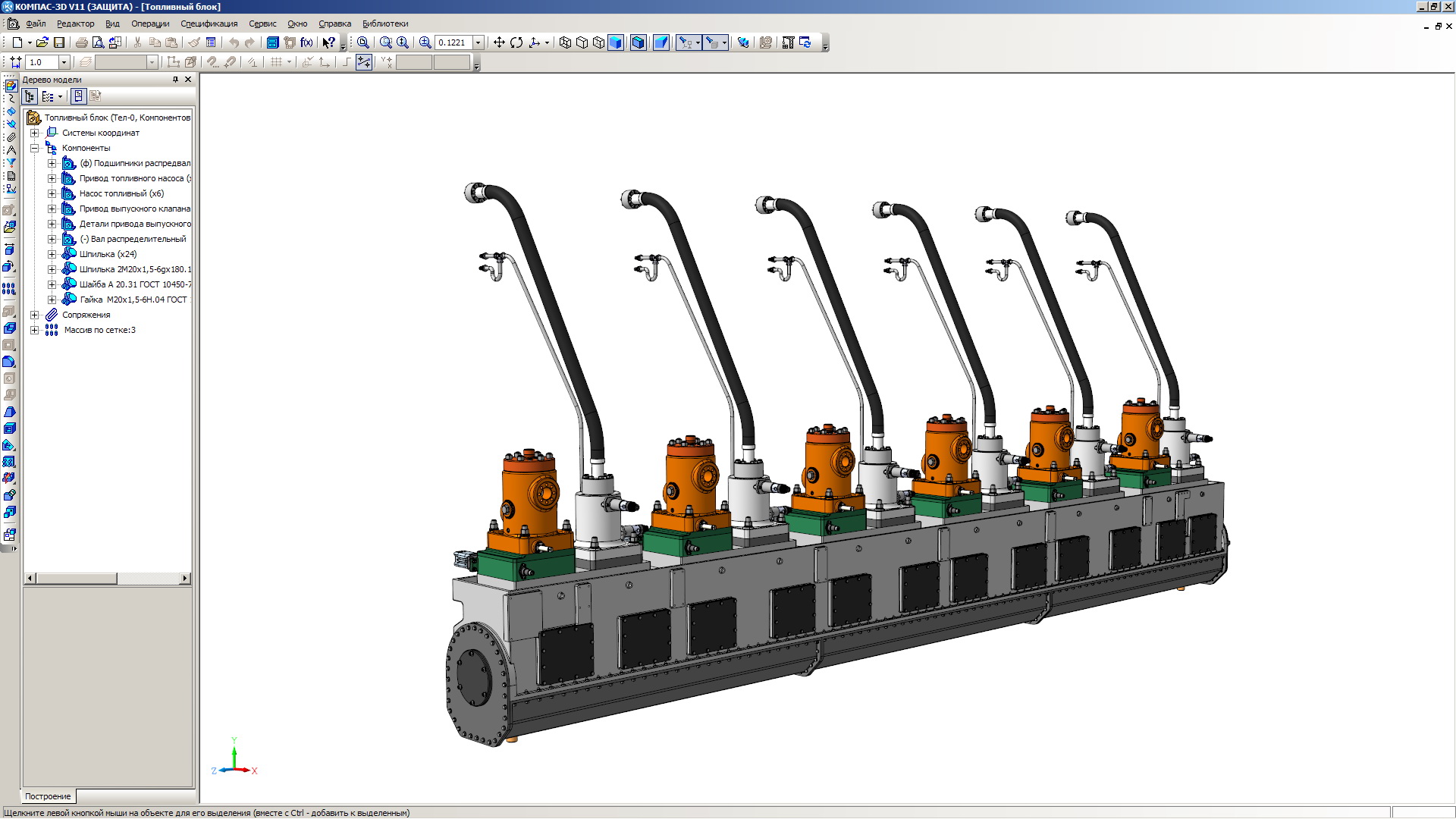Switch to the Построение tab
This screenshot has width=1456, height=819.
48,796
